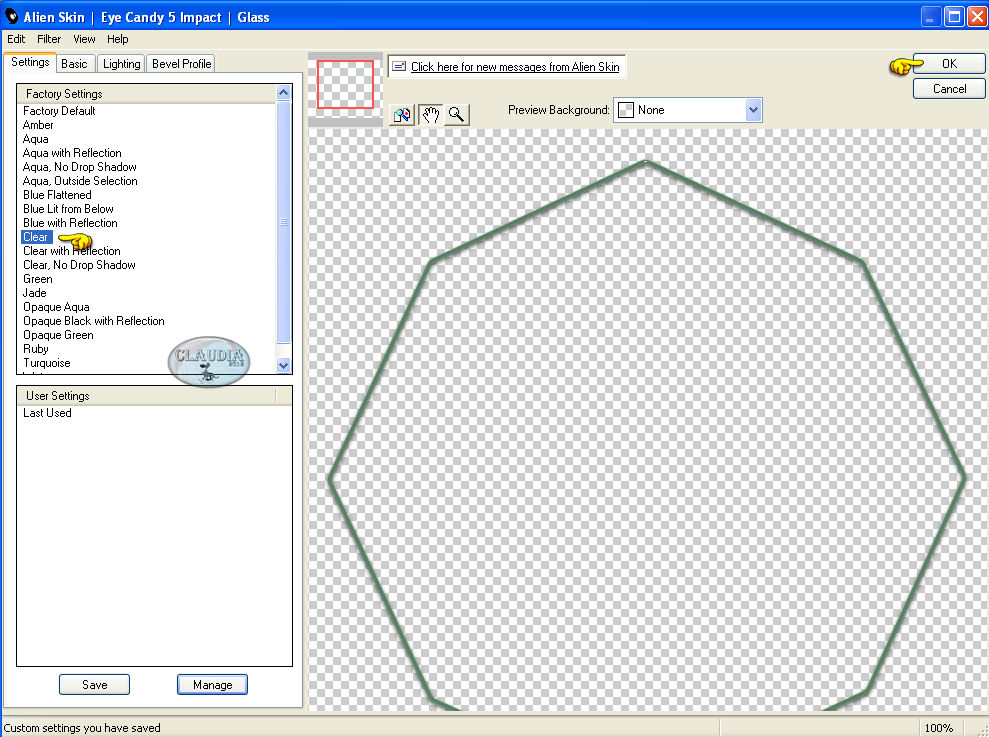
Task: Open the View menu
Action: [84, 39]
